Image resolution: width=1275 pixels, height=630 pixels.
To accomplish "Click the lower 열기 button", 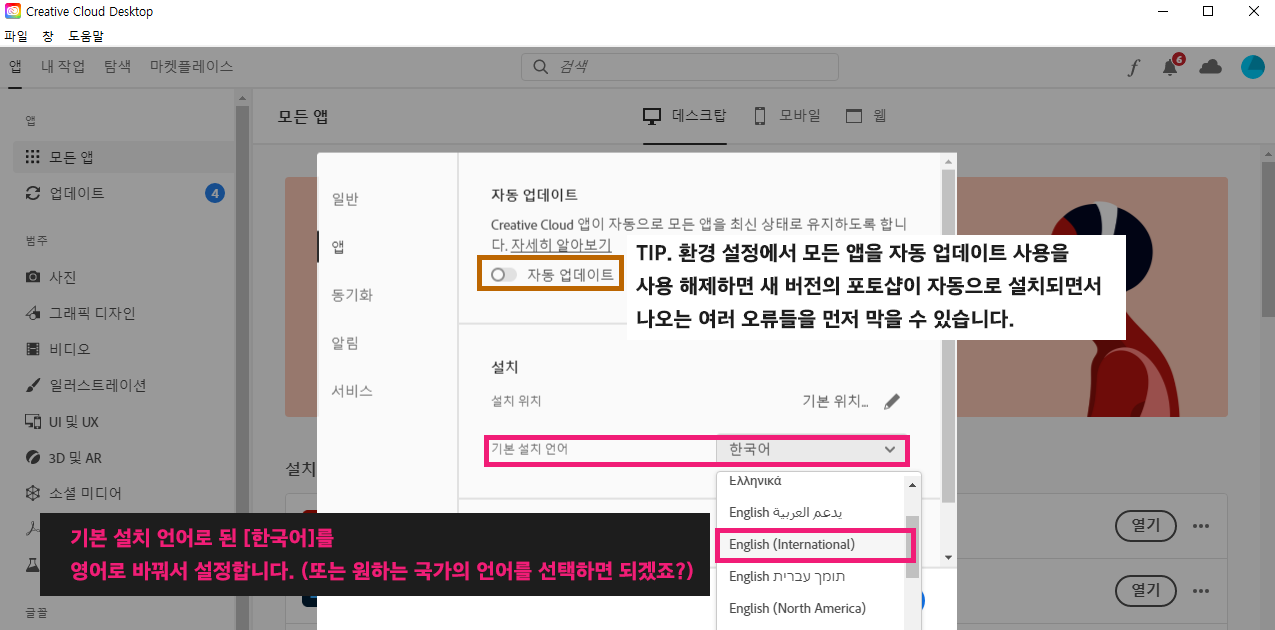I will tap(1145, 590).
